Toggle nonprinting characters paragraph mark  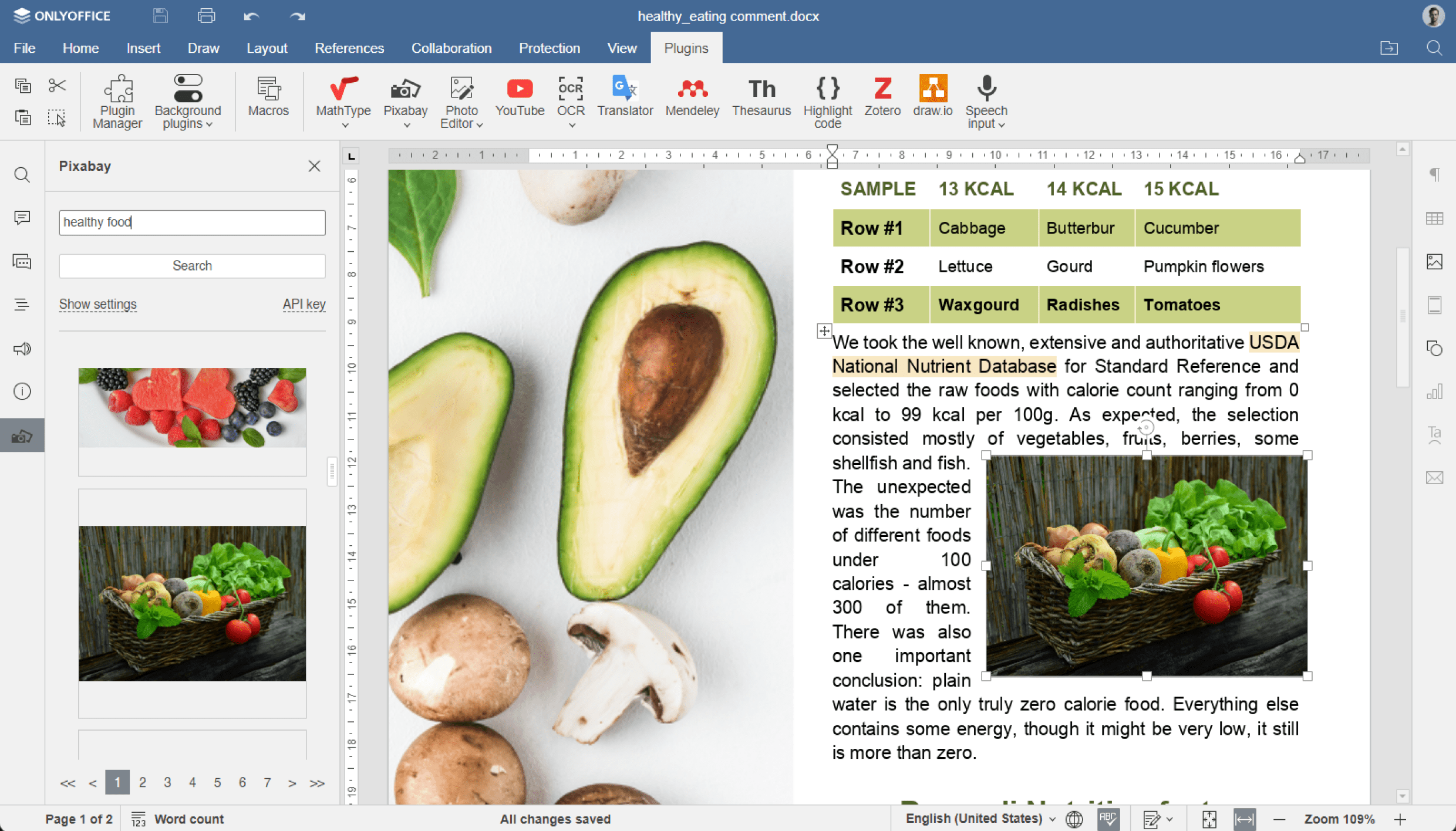(x=1434, y=174)
